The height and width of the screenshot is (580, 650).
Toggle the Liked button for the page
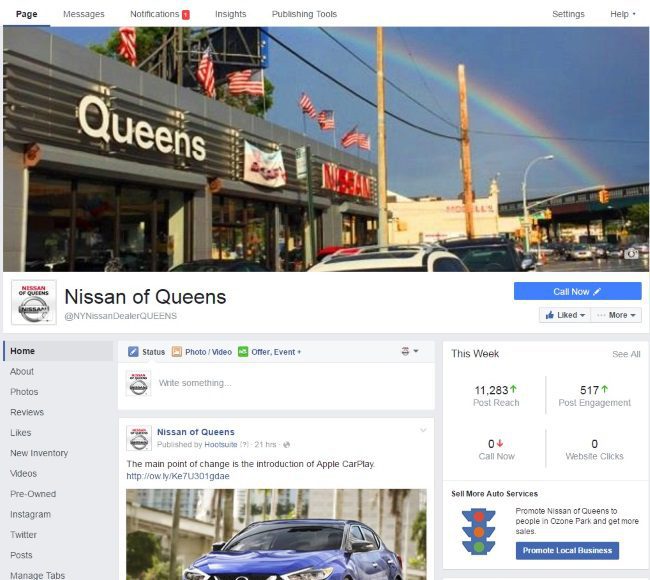pos(565,315)
